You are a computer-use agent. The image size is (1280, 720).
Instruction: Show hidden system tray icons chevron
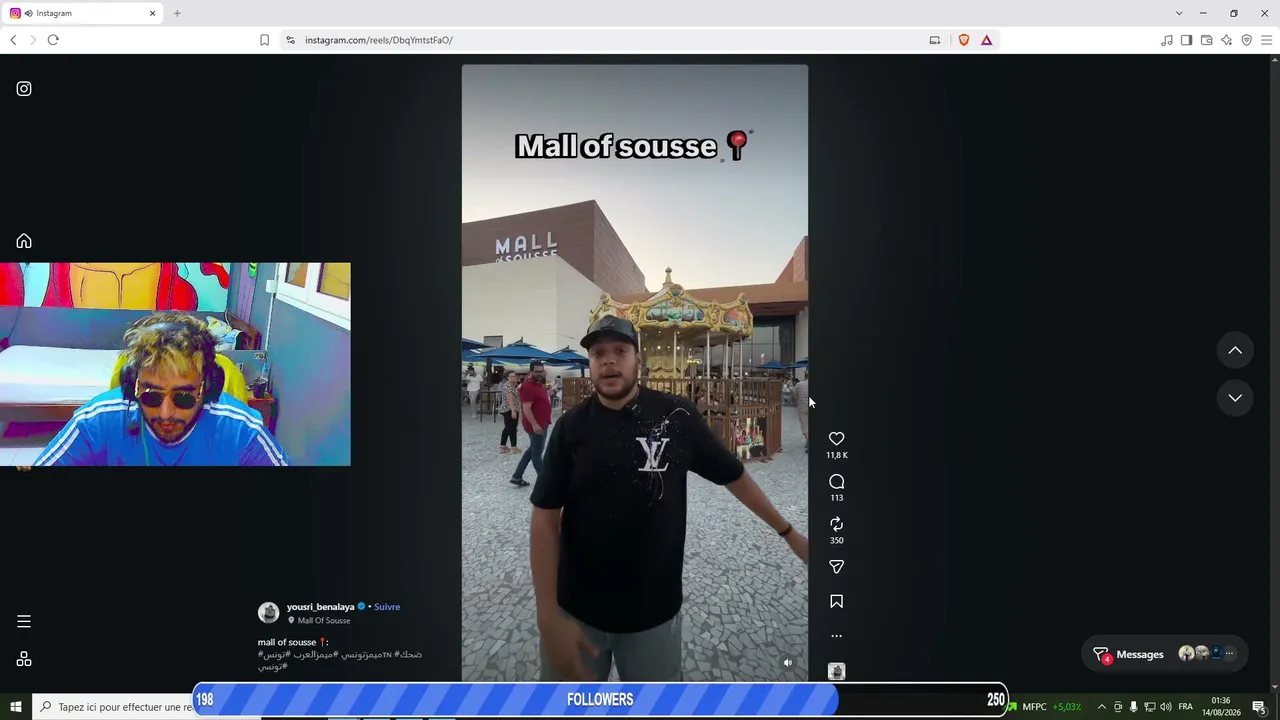click(x=1101, y=707)
